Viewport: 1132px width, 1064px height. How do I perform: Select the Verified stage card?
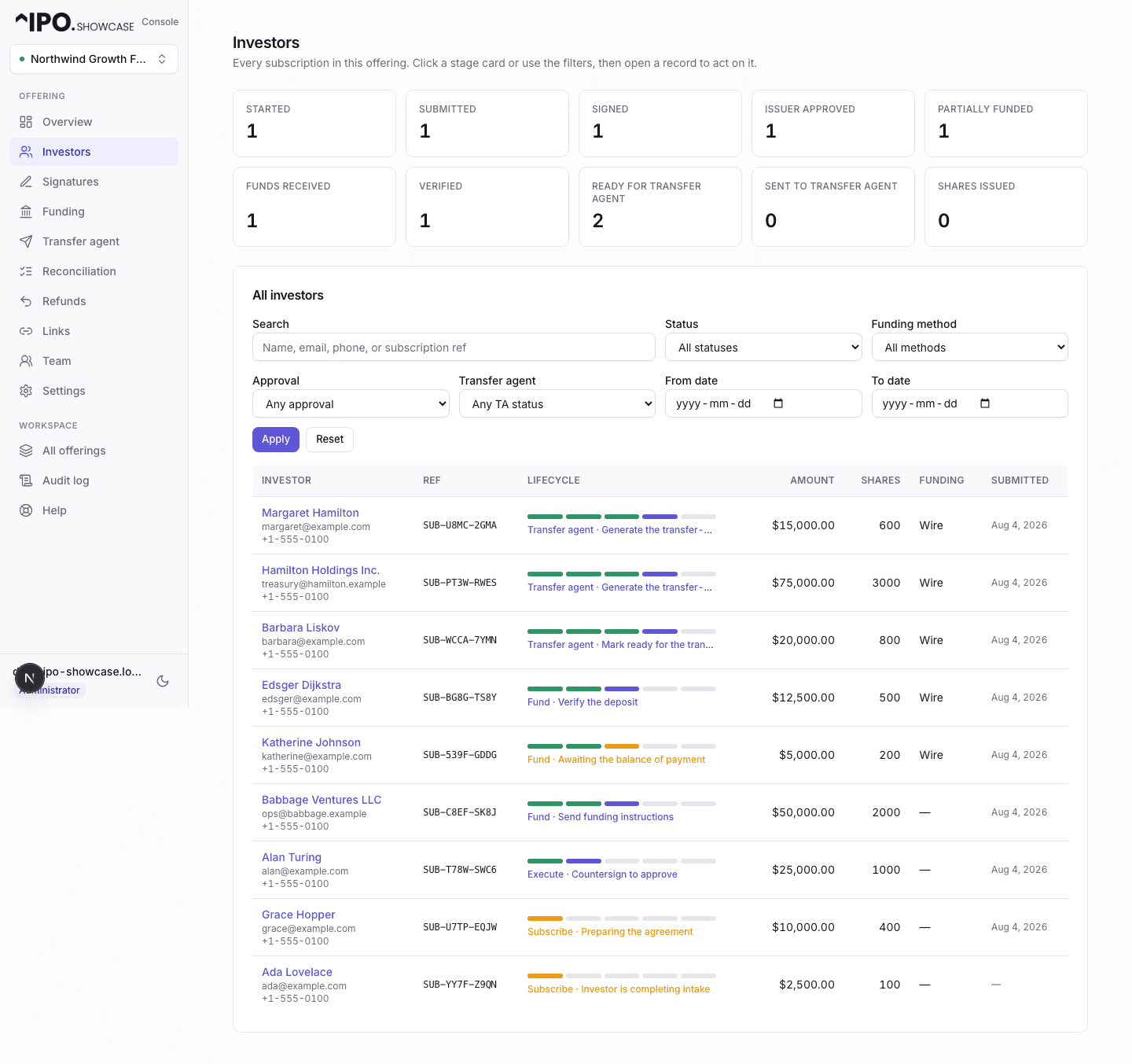click(x=487, y=207)
